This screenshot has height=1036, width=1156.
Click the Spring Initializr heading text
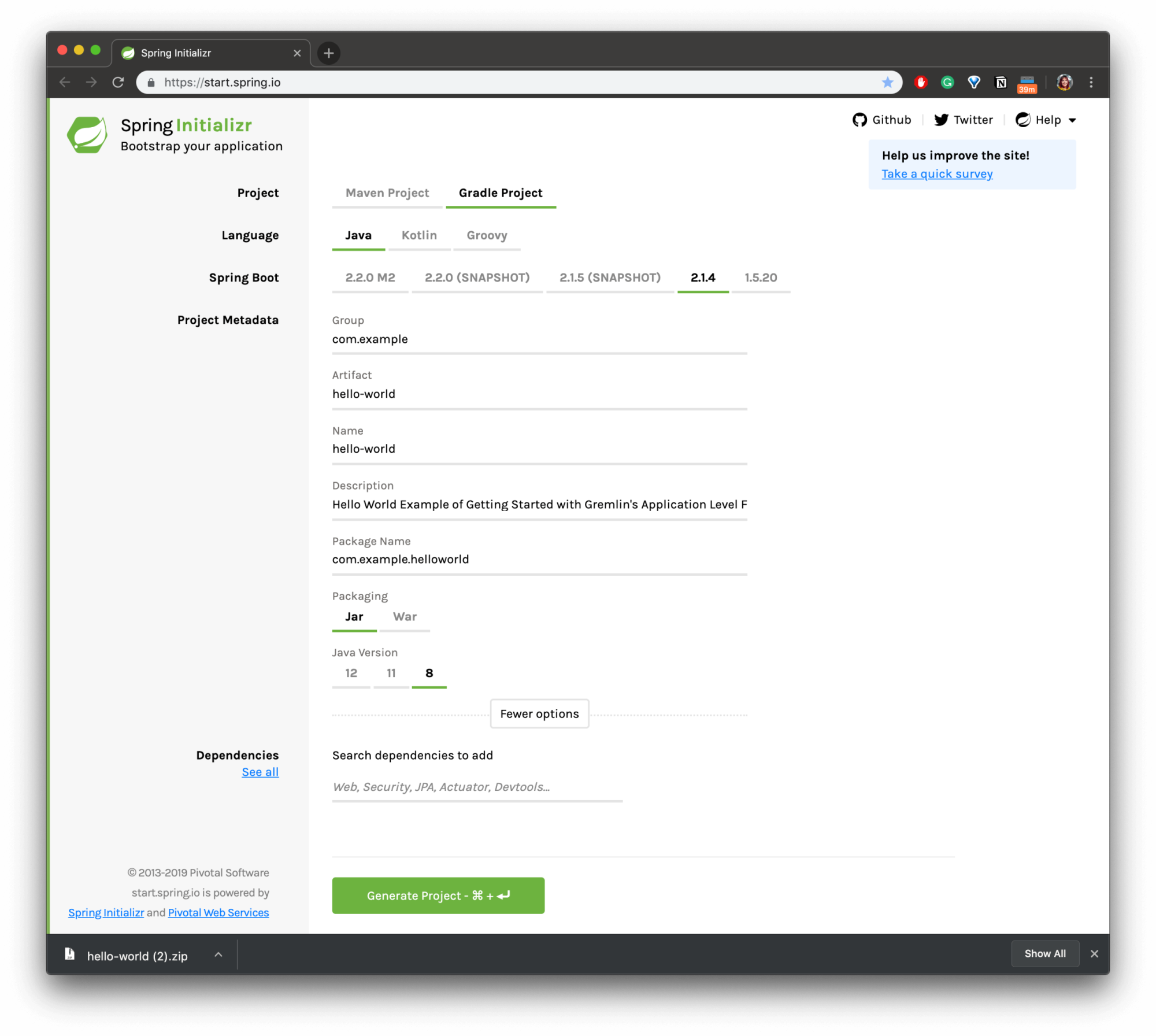point(186,125)
